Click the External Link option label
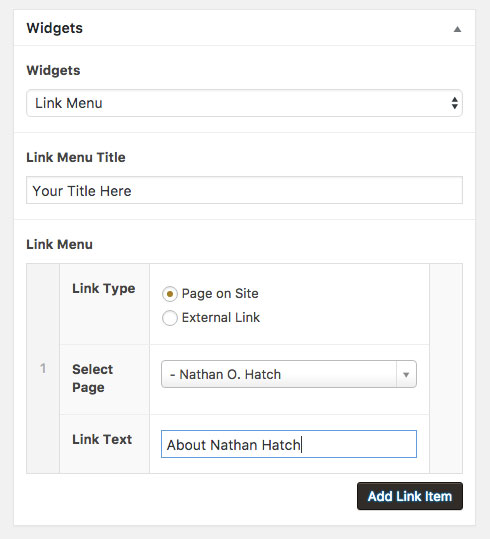The image size is (490, 539). pyautogui.click(x=221, y=318)
